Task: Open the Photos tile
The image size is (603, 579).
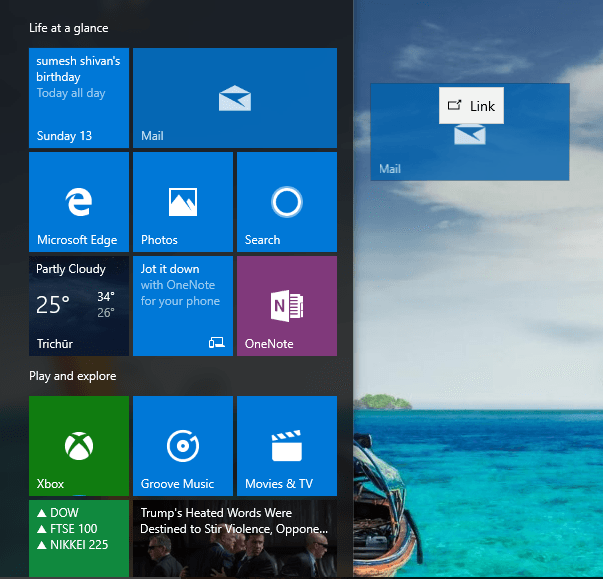Action: (x=183, y=202)
